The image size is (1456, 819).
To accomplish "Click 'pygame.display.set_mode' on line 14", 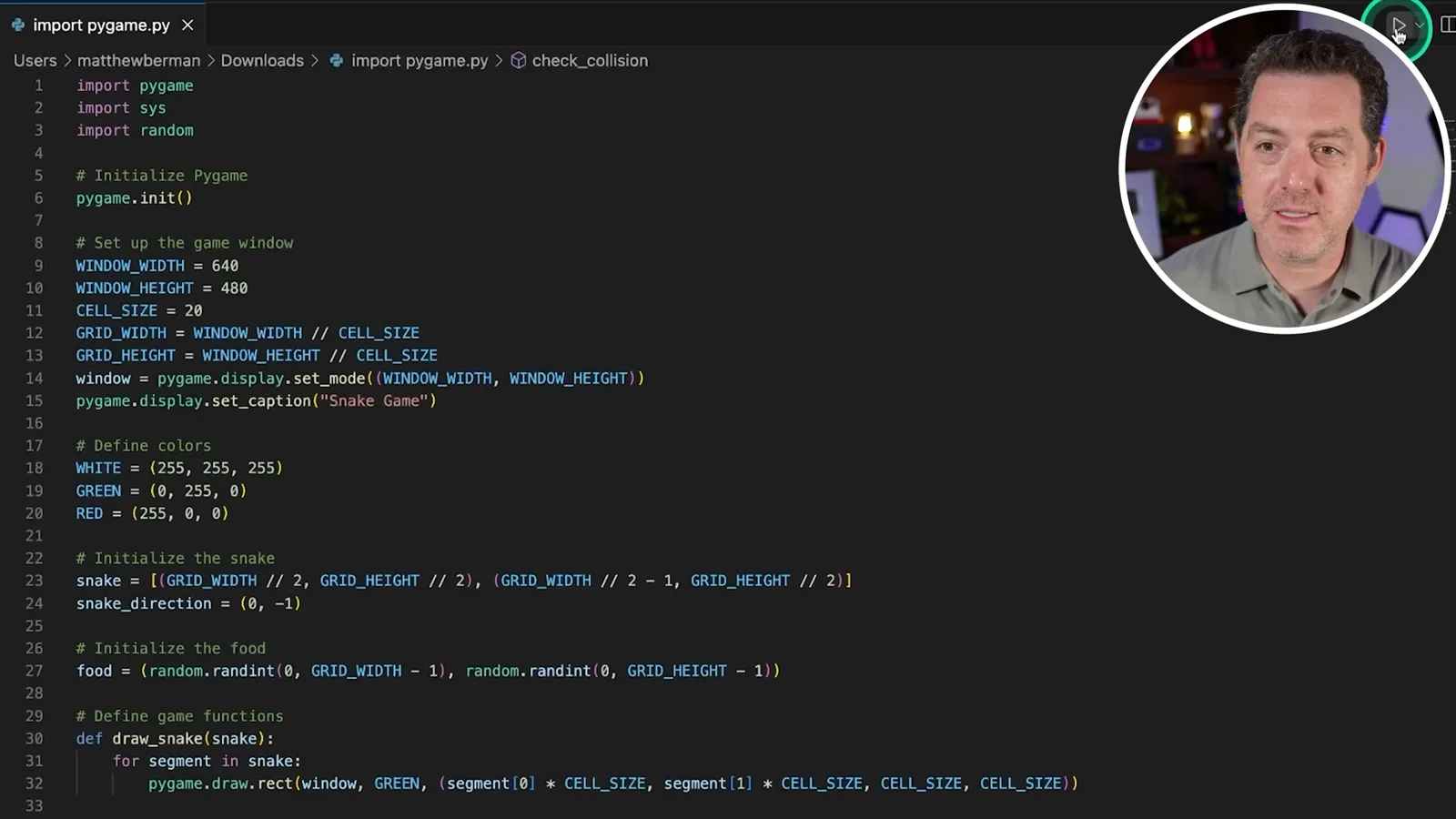I will pyautogui.click(x=261, y=379).
